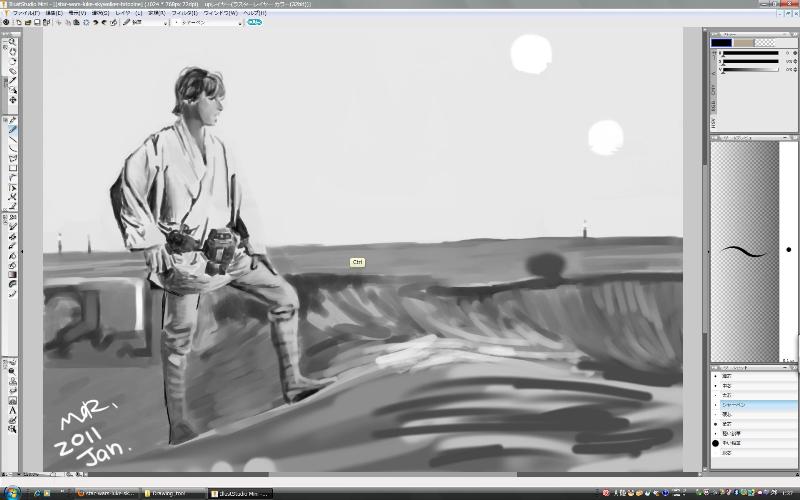
Task: Click the canvas vertical scrollbar
Action: point(704,250)
